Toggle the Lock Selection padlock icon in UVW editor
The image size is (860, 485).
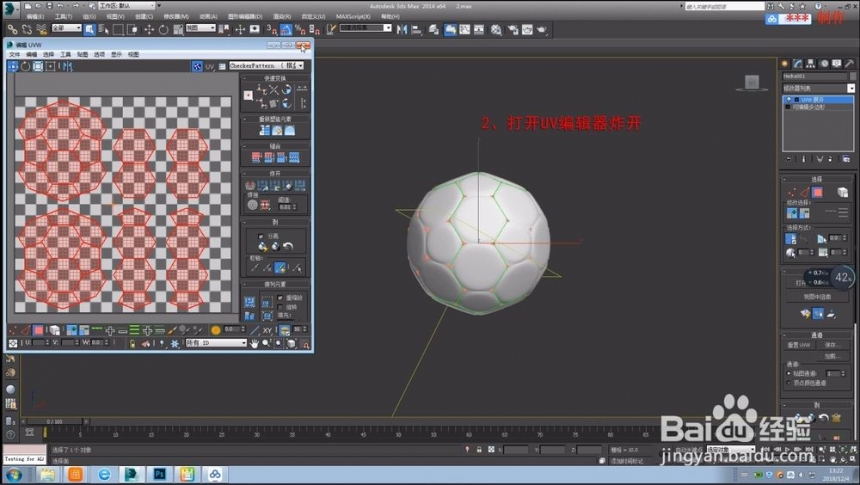click(x=132, y=343)
